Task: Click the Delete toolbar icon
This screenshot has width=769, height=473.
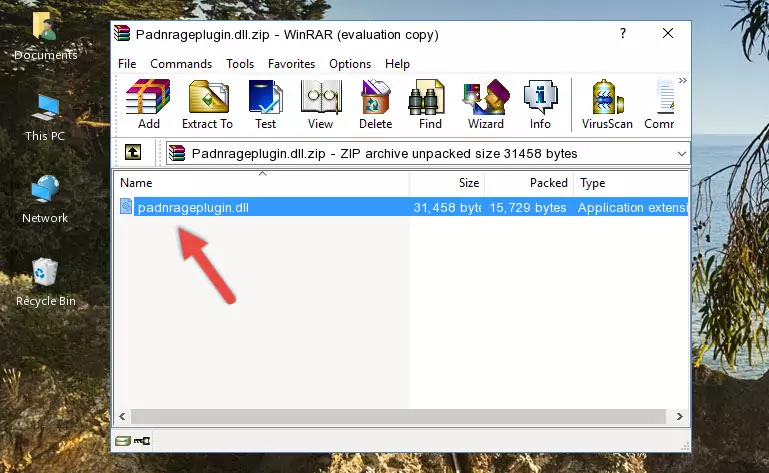Action: point(375,104)
